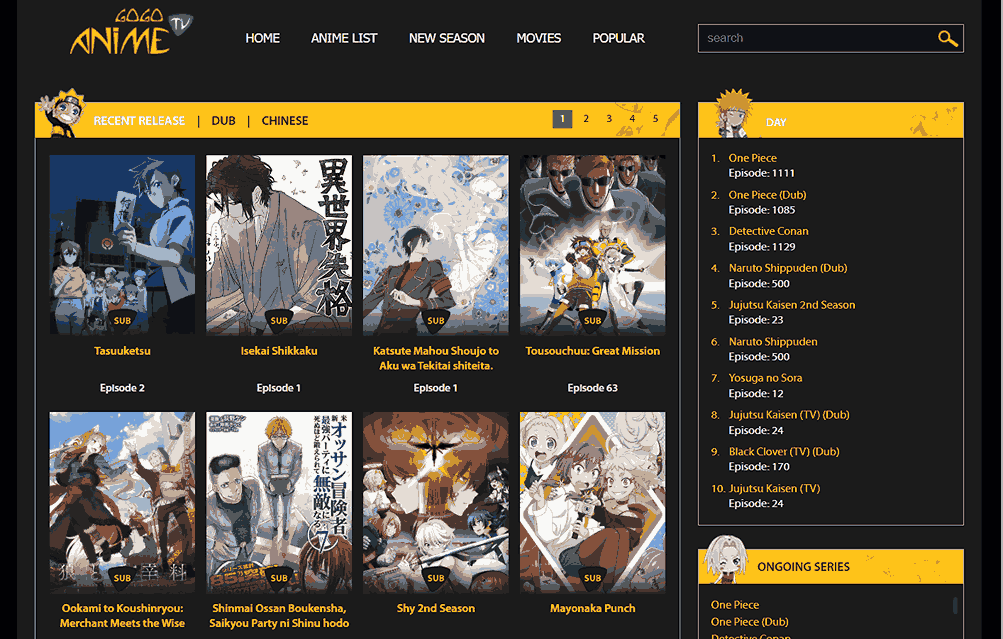The width and height of the screenshot is (1003, 639).
Task: Click the chibi character icon beside Ongoing Series
Action: pos(725,562)
